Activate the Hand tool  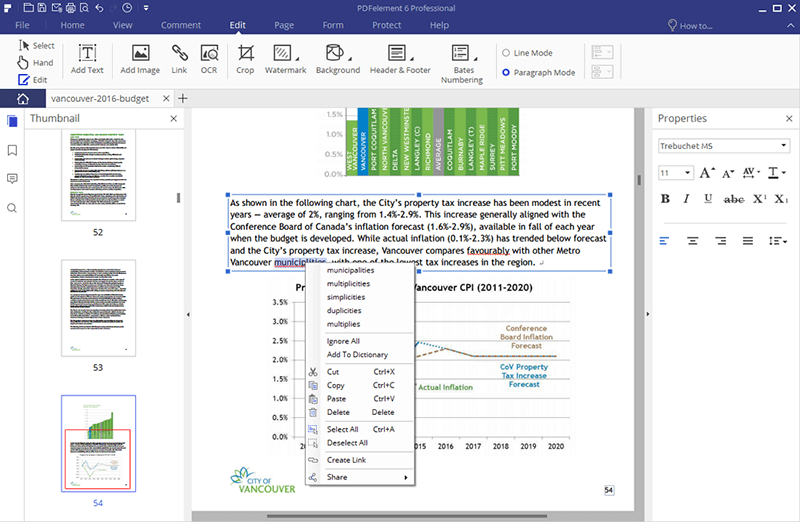coord(35,63)
